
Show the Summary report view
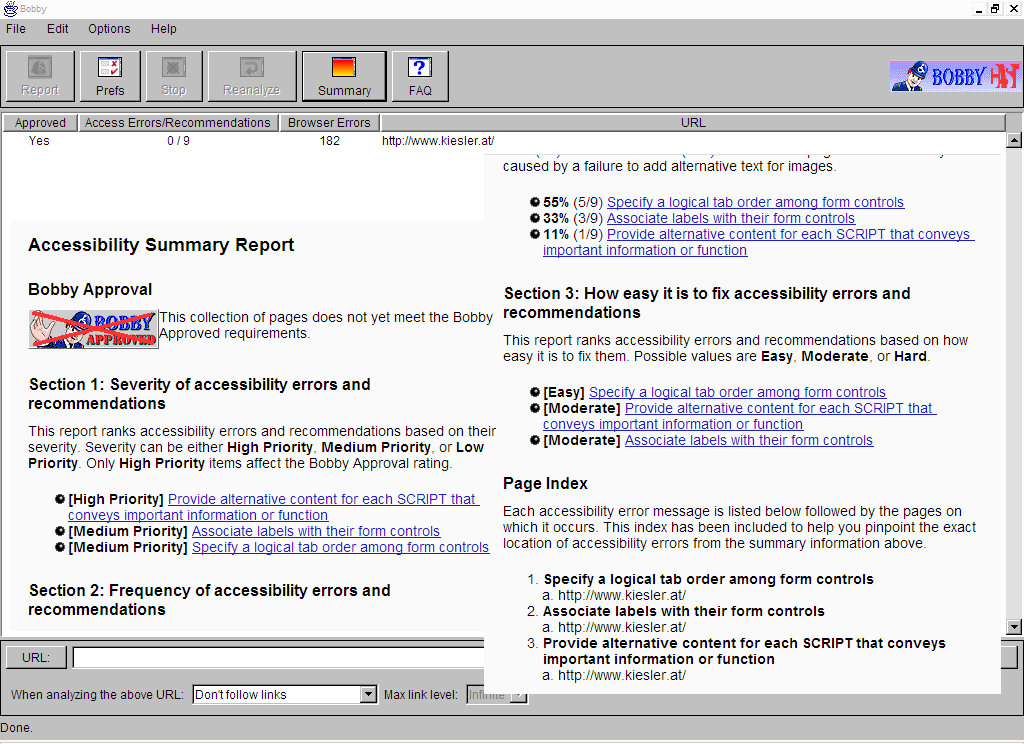click(x=344, y=77)
